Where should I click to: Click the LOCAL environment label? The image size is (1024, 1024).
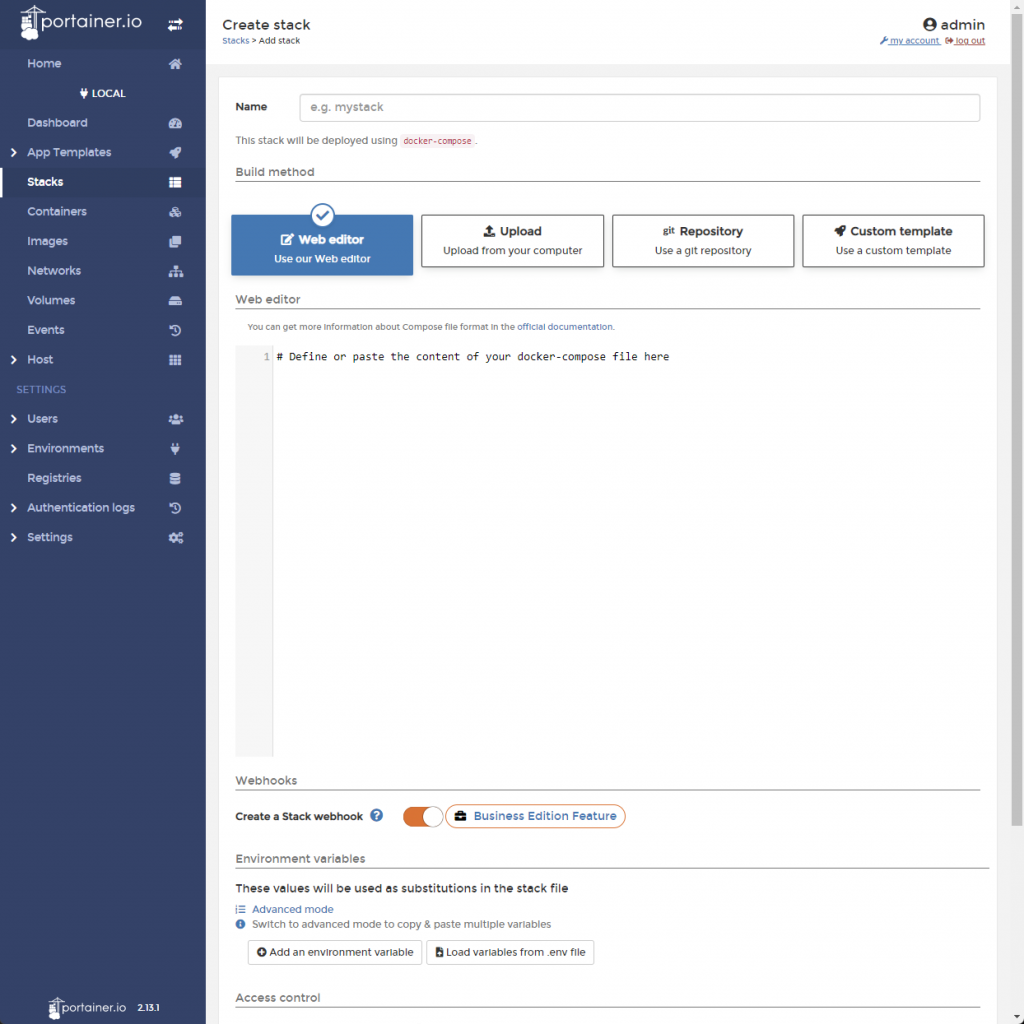108,93
